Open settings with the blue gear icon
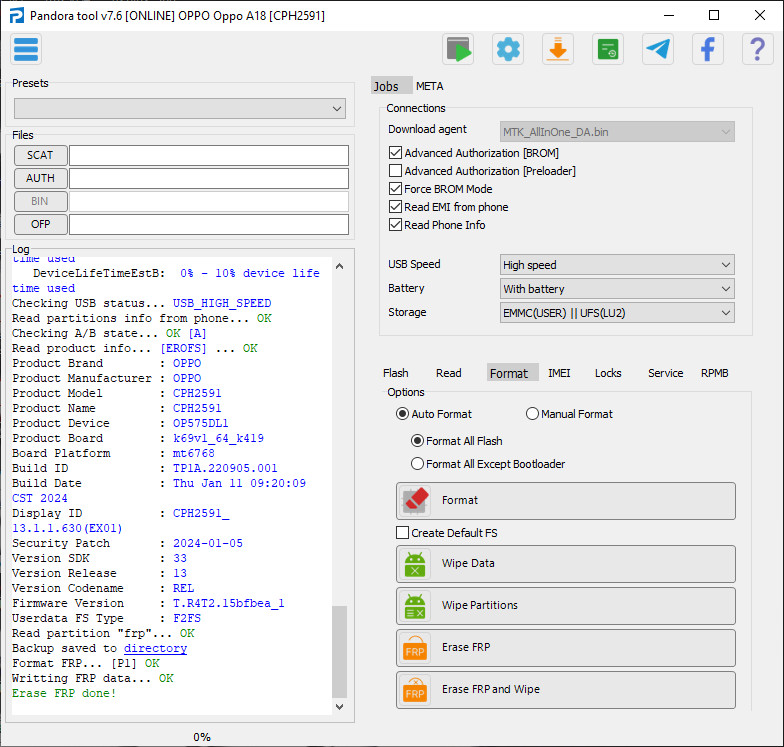 click(508, 50)
